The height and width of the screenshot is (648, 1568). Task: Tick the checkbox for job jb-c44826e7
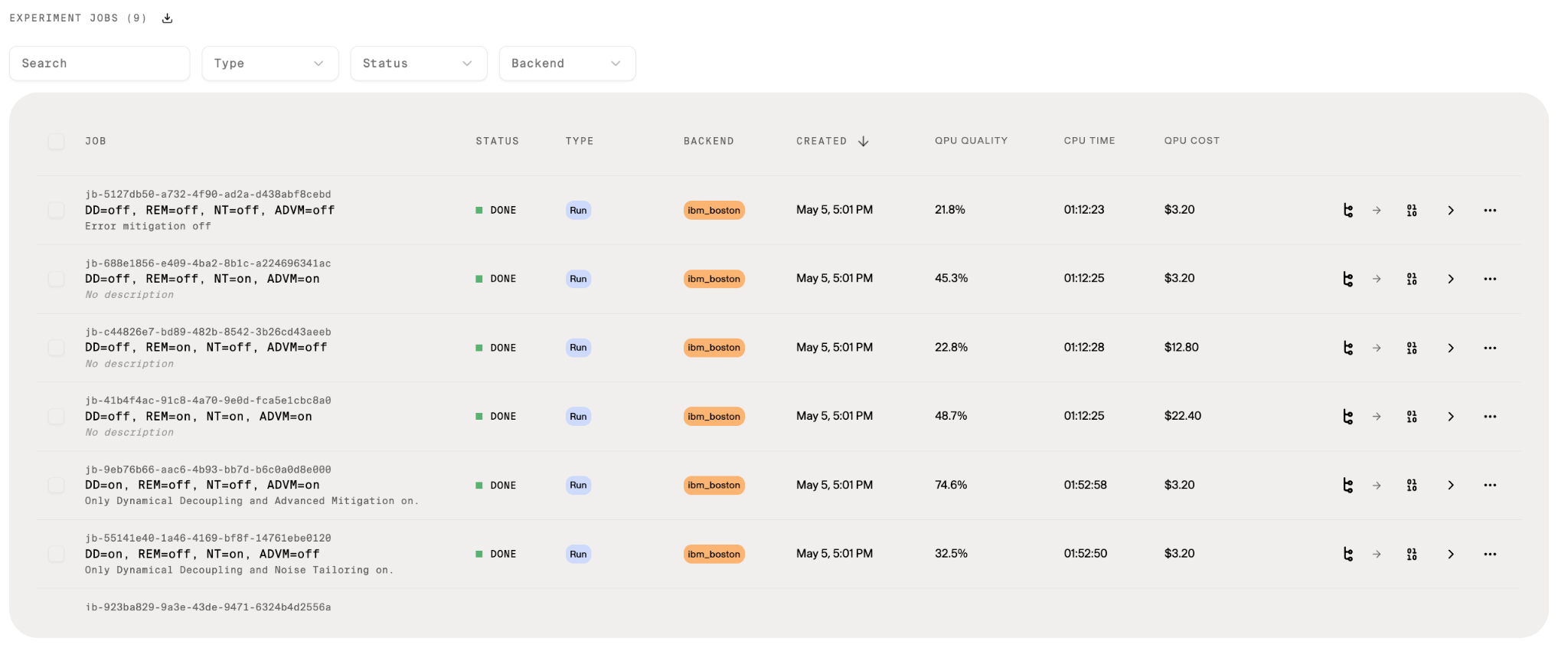pos(56,349)
